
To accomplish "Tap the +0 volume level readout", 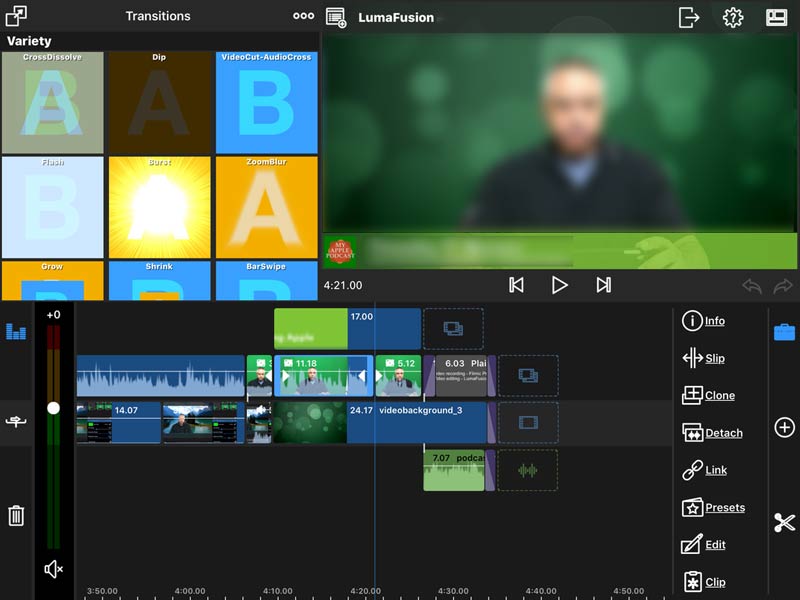I will click(54, 315).
